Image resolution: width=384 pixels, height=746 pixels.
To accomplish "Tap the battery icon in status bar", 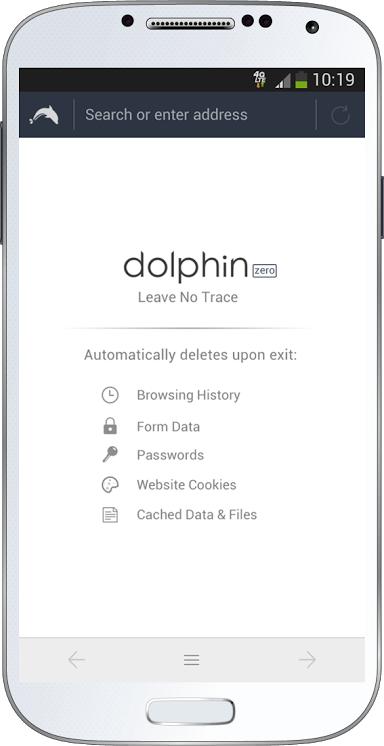I will point(301,79).
